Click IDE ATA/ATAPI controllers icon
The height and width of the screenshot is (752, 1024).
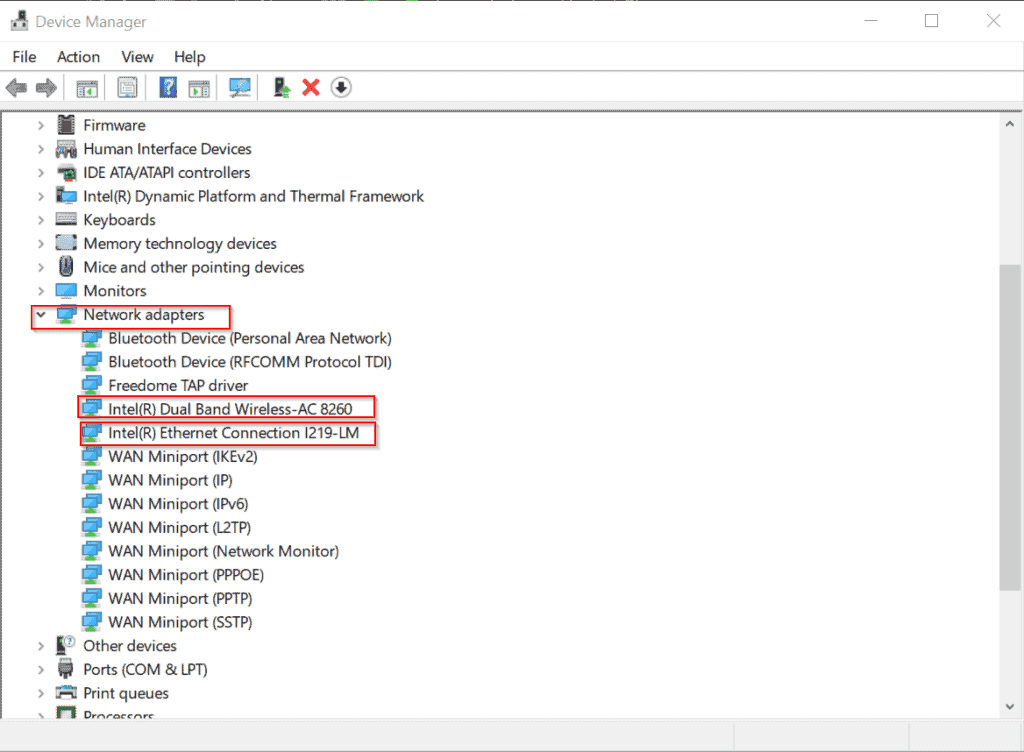66,173
